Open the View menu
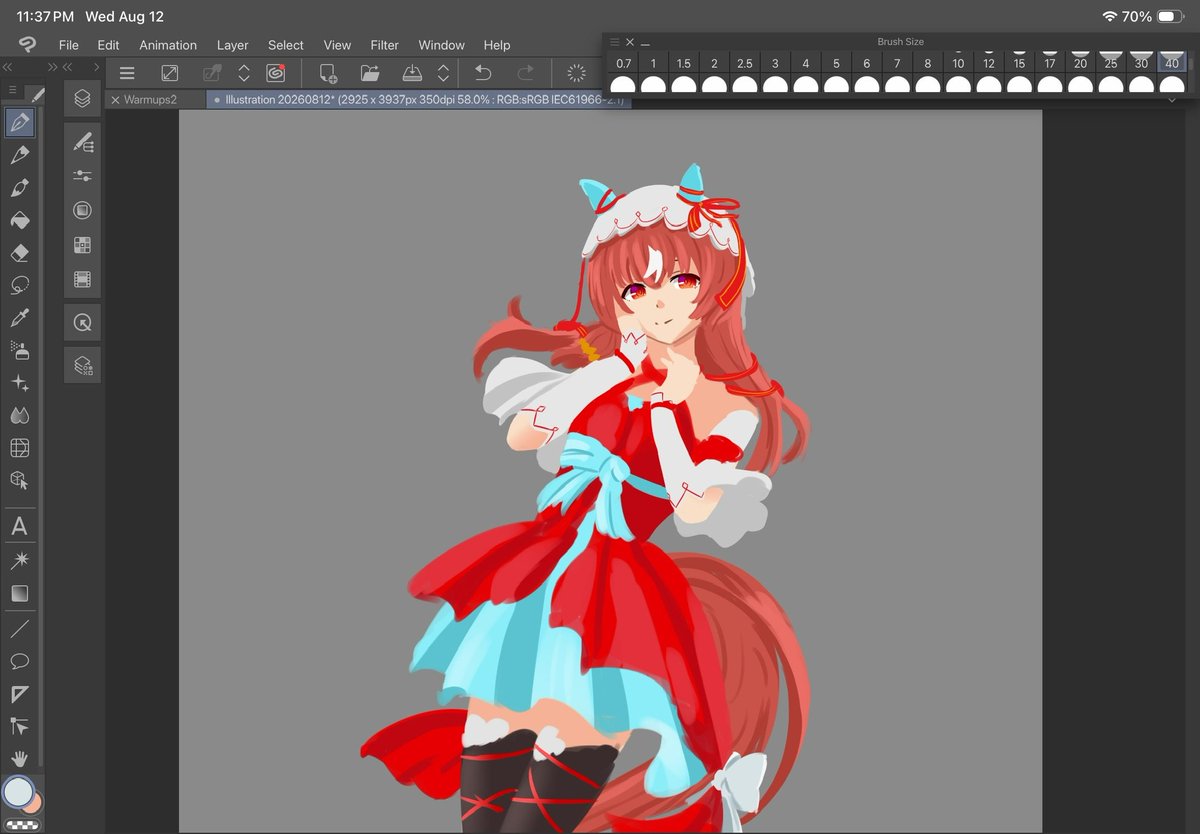This screenshot has height=834, width=1200. [x=337, y=45]
